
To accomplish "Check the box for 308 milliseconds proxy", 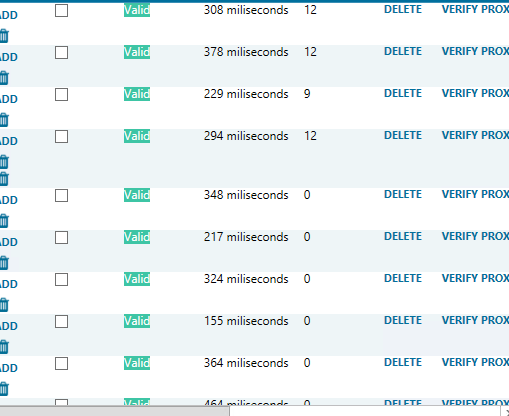I will [61, 10].
